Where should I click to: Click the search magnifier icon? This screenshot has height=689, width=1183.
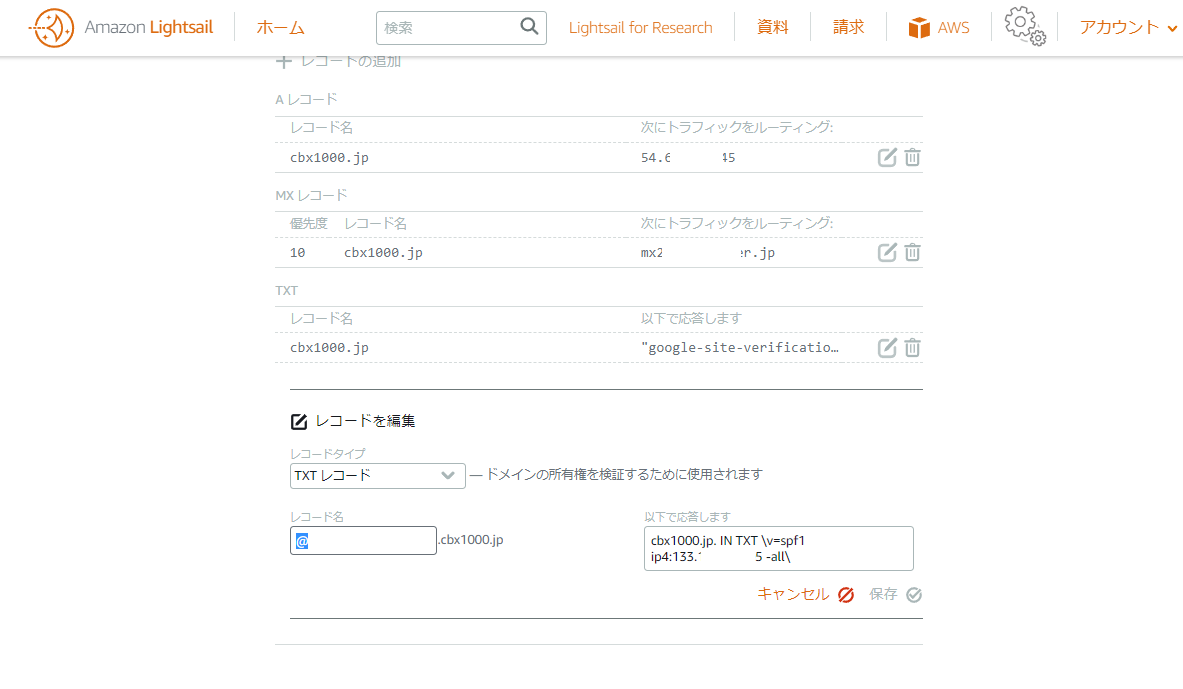(530, 27)
